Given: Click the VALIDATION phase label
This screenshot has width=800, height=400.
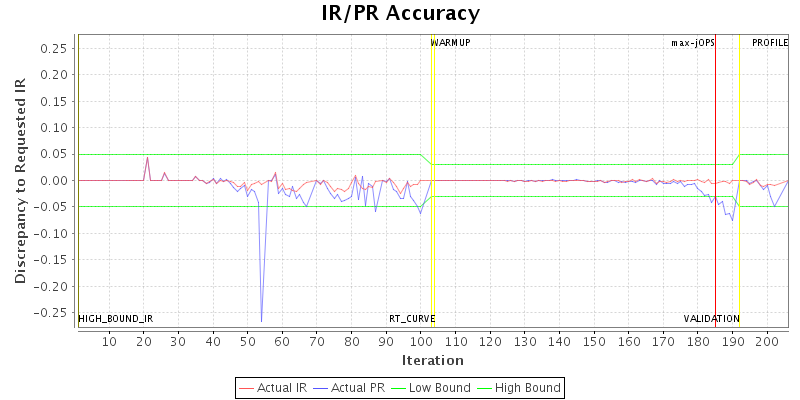Looking at the screenshot, I should 711,319.
